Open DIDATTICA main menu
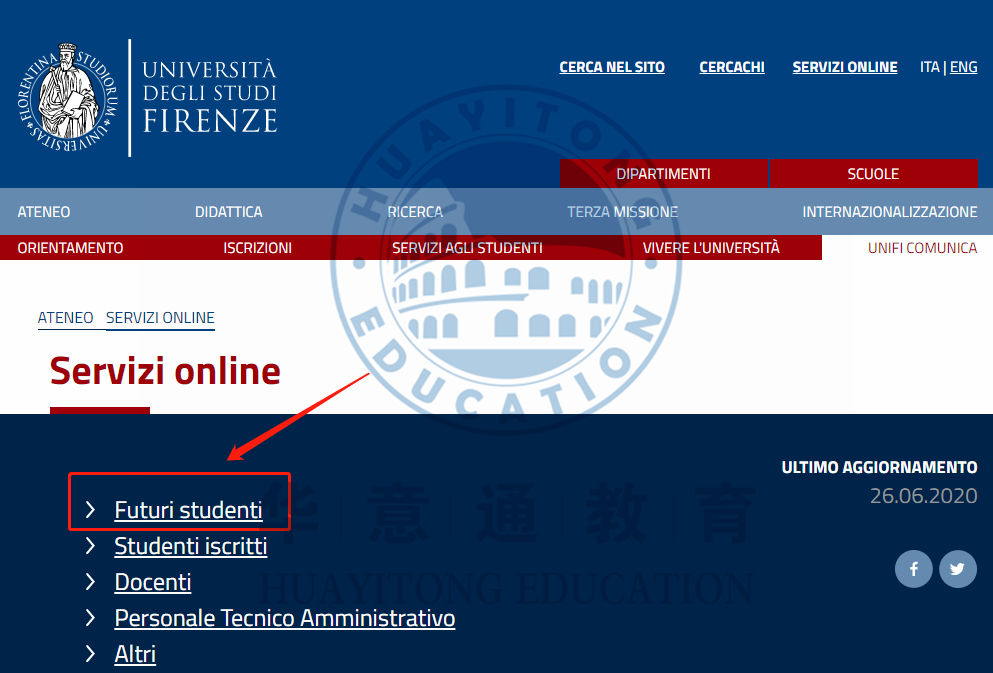Viewport: 993px width, 673px height. pyautogui.click(x=229, y=211)
